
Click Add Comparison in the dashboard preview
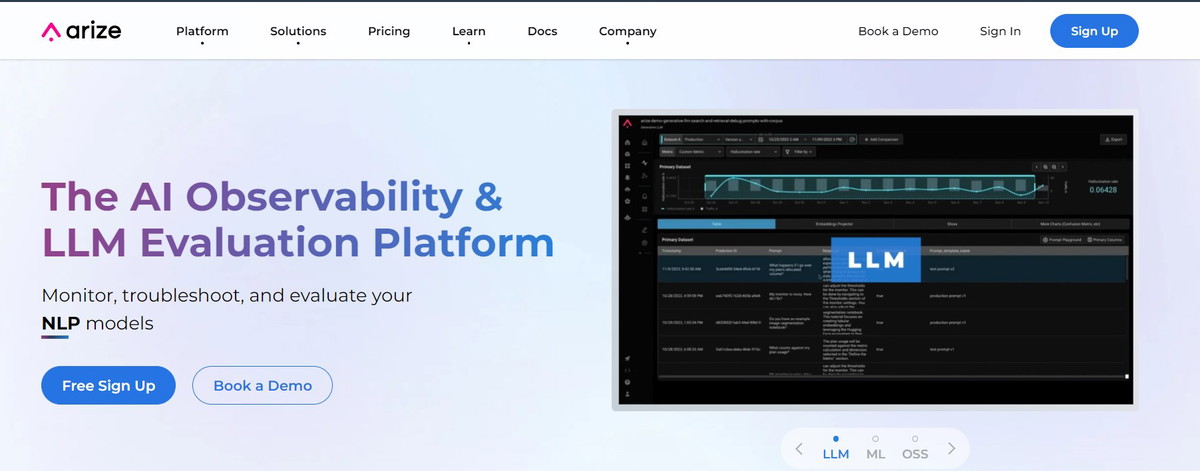883,140
